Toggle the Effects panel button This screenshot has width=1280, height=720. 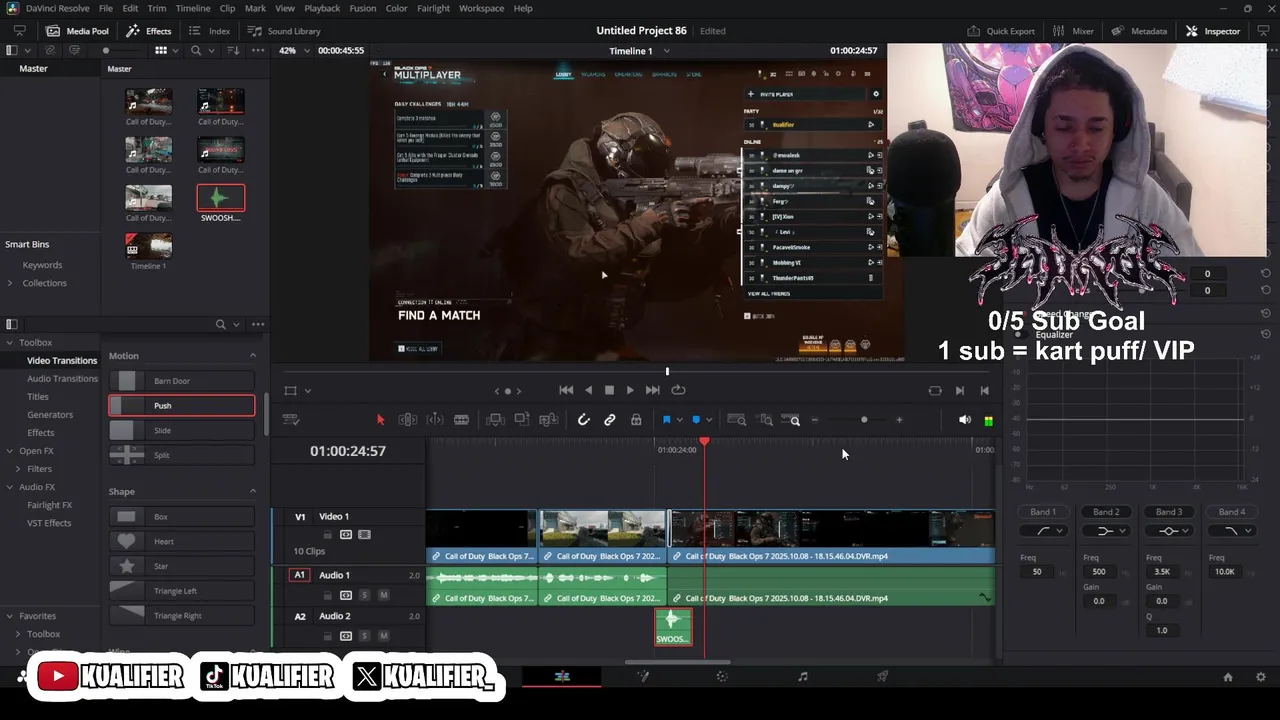click(149, 31)
